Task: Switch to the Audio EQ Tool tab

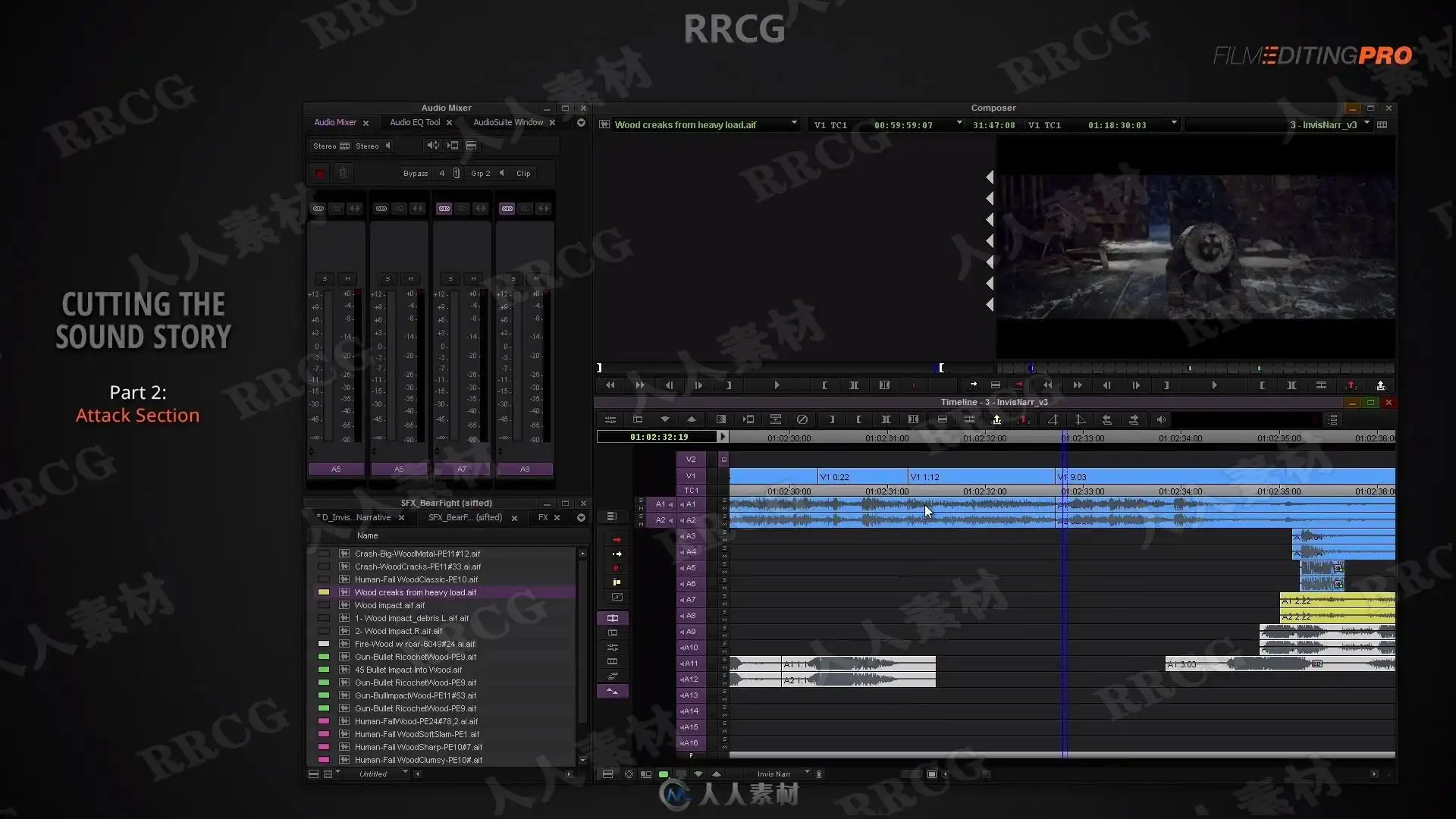Action: point(415,122)
